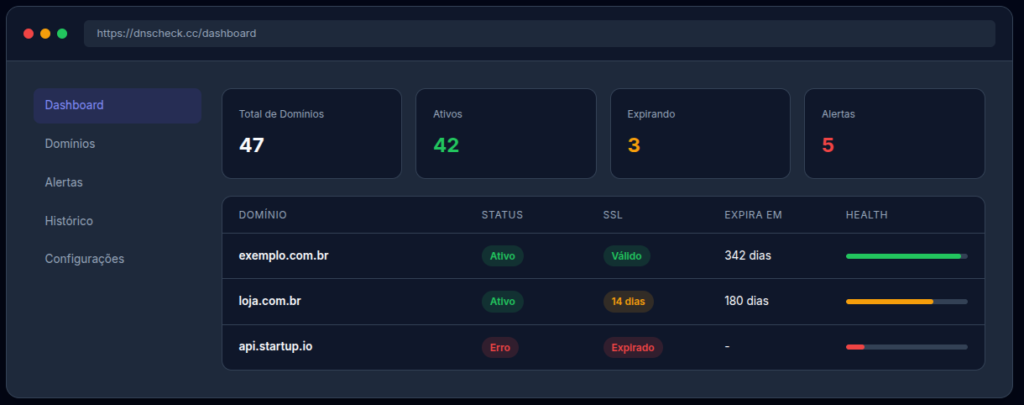Open the Dashboard sidebar item

(117, 105)
